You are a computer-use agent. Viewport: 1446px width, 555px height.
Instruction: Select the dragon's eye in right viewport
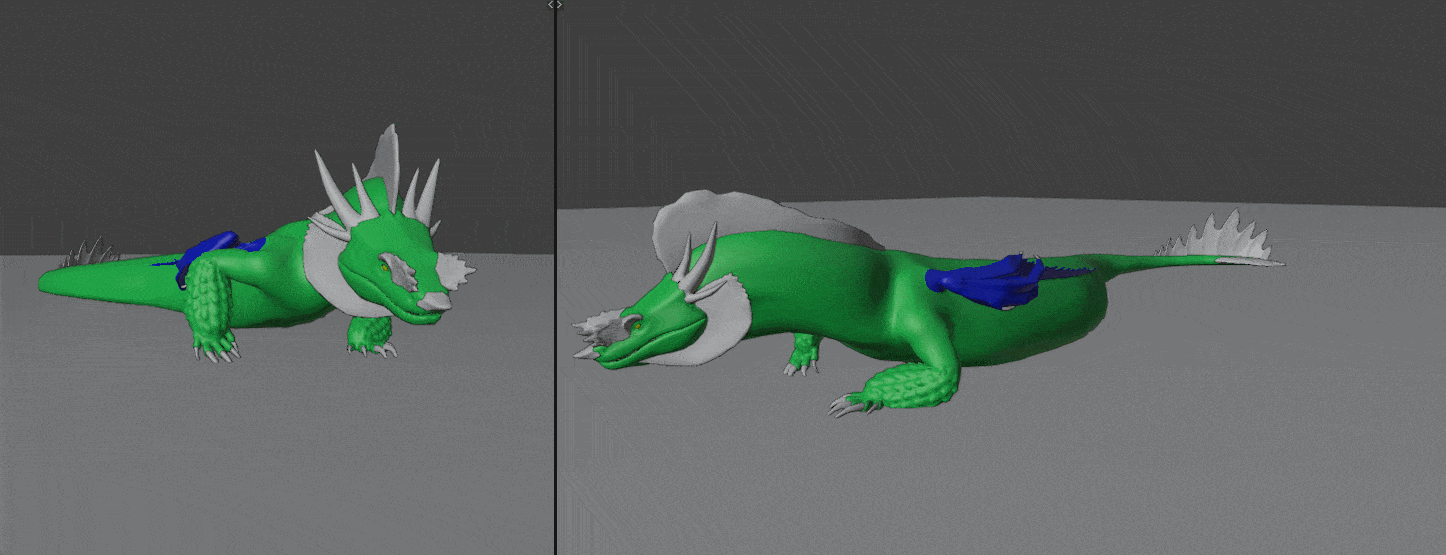click(635, 324)
